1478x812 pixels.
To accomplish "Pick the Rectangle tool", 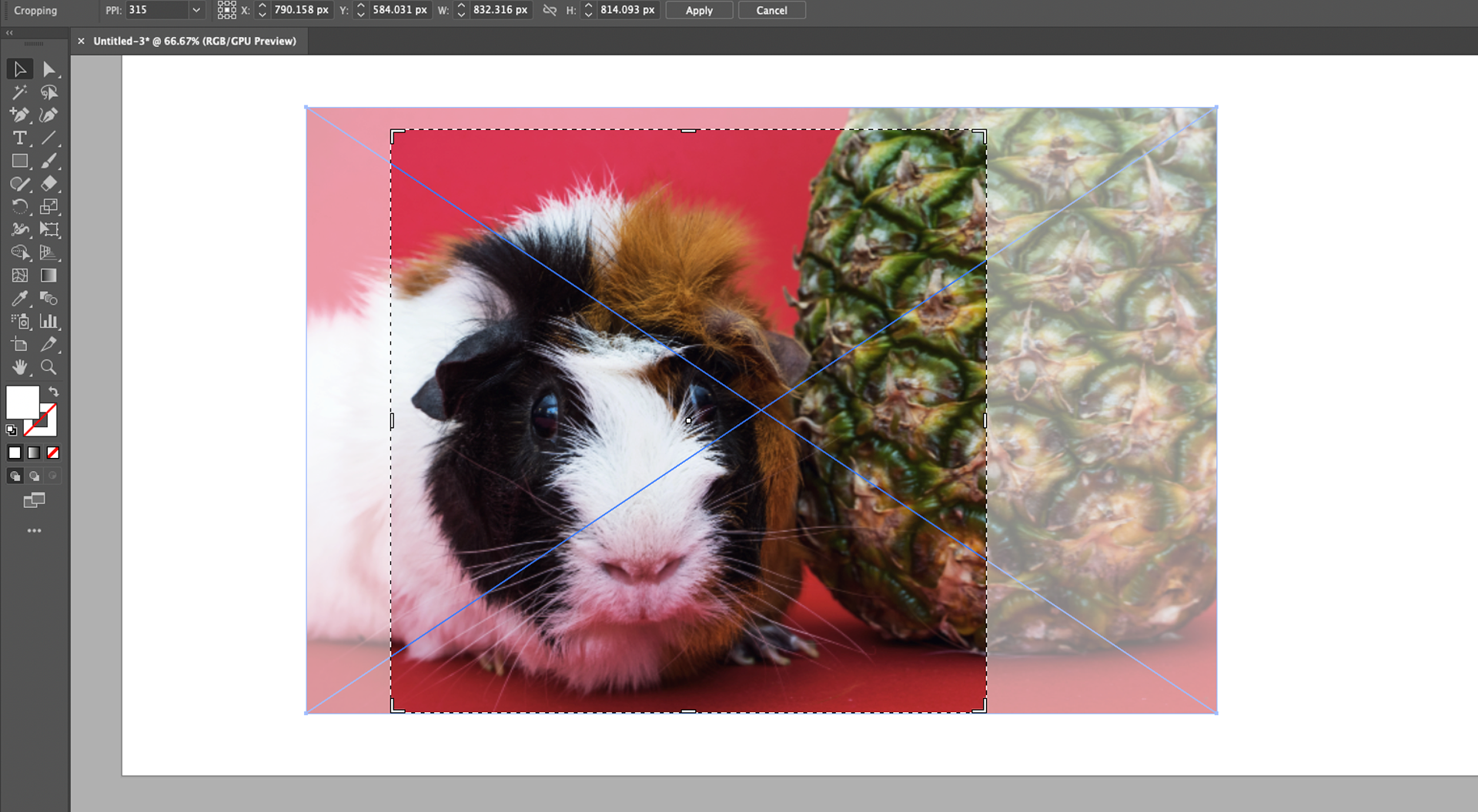I will pyautogui.click(x=21, y=162).
